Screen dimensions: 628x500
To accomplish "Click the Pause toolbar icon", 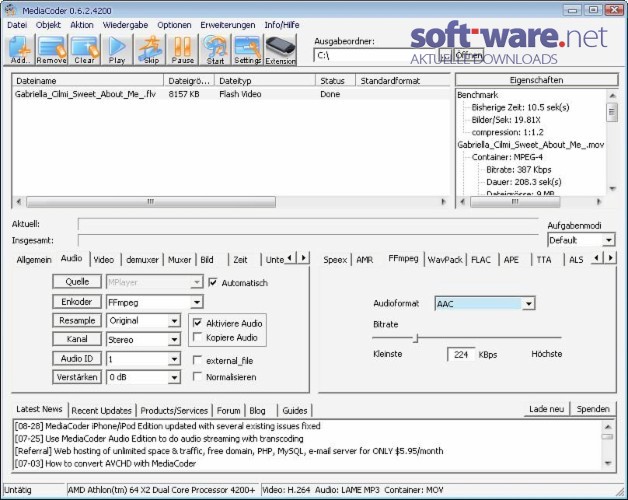I will 182,50.
